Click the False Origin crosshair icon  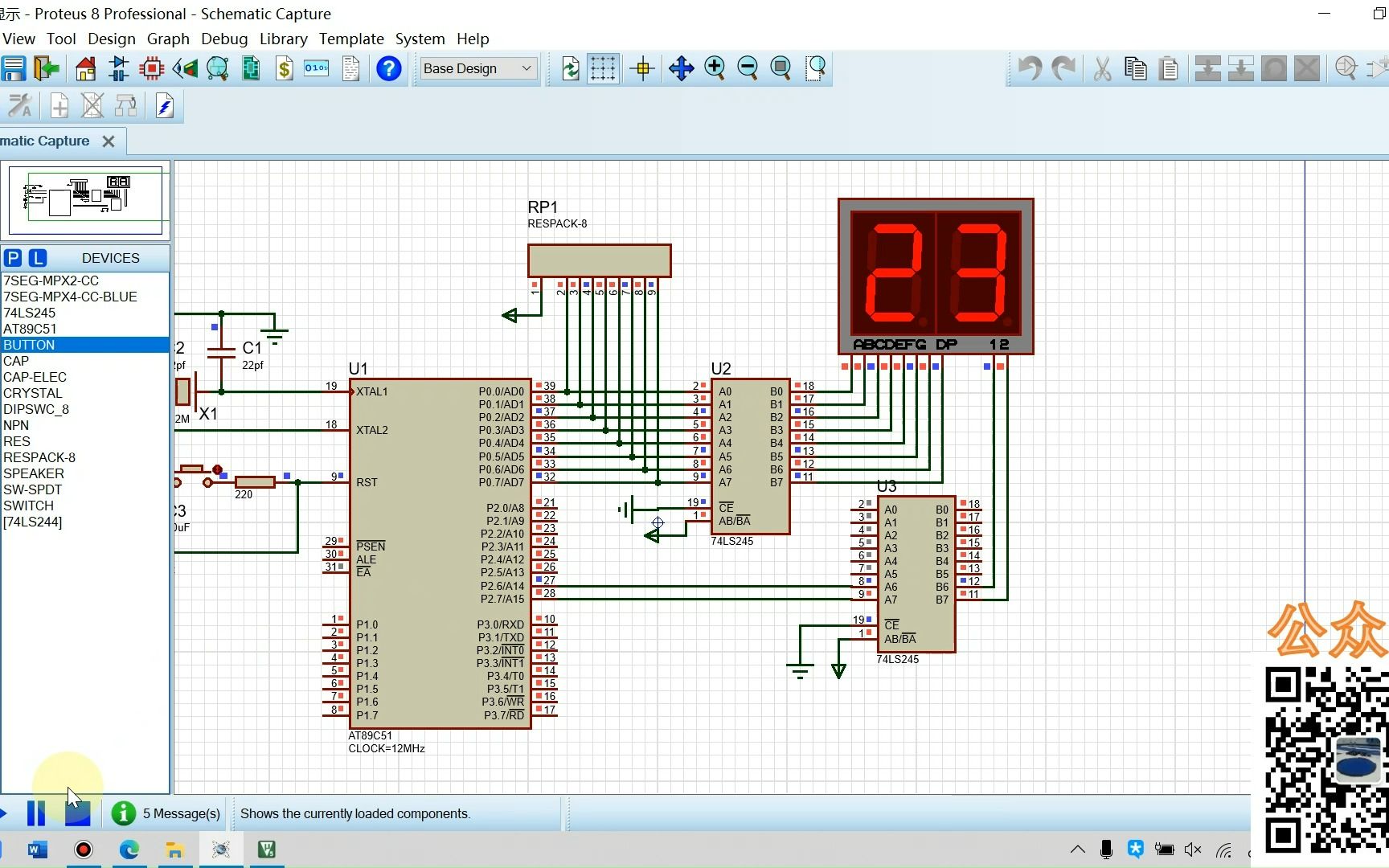click(x=642, y=68)
